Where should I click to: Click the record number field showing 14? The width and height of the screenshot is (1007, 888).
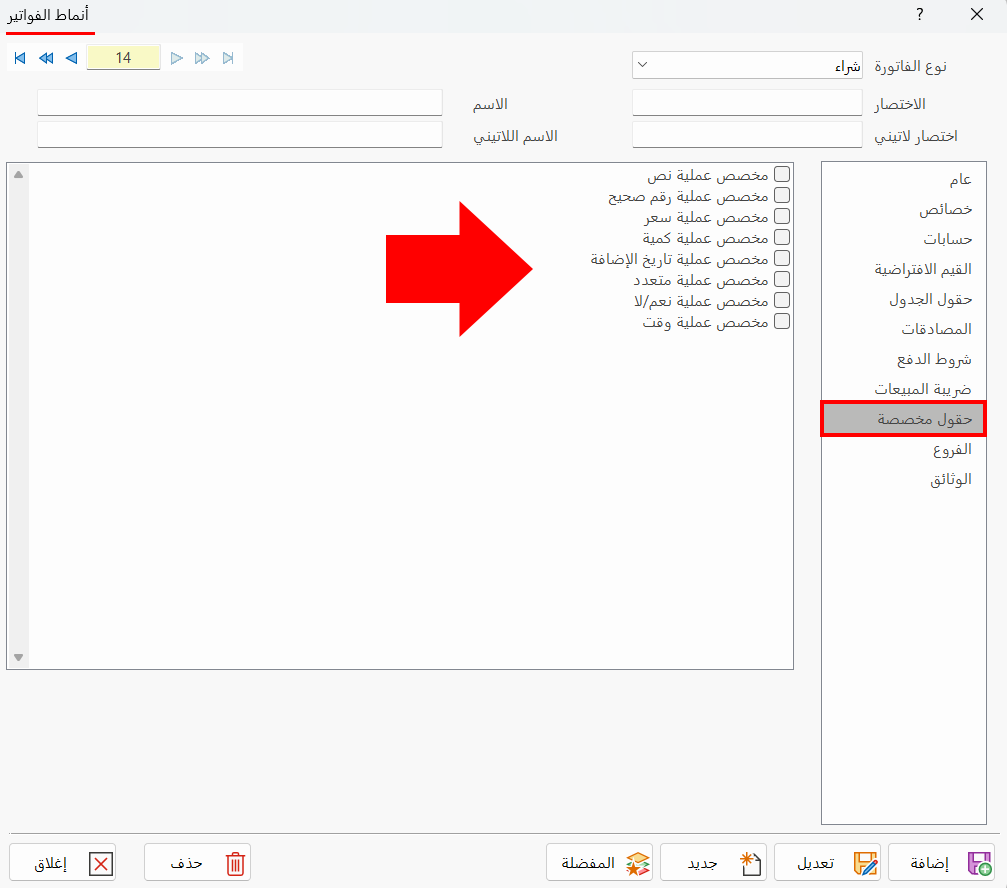coord(123,58)
